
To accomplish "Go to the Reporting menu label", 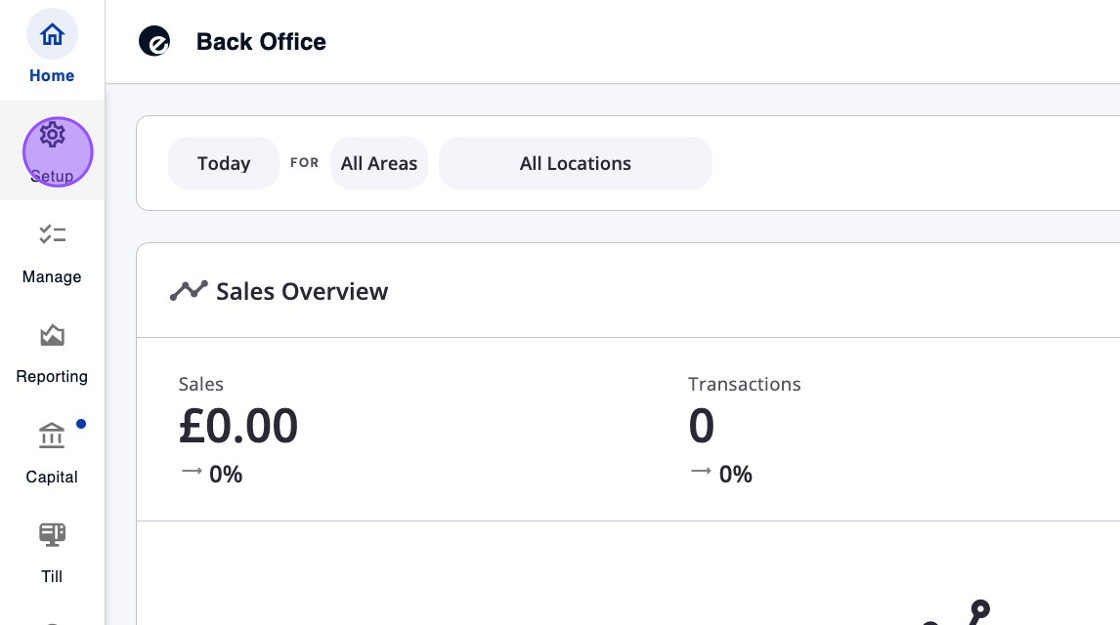I will click(x=52, y=377).
